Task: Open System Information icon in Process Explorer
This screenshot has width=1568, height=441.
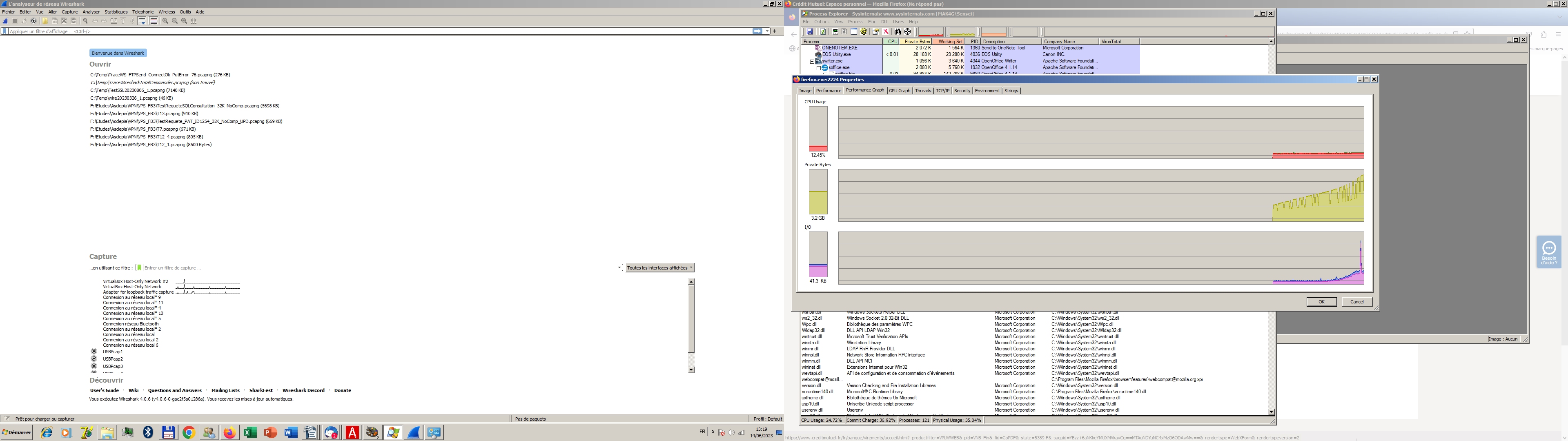Action: 835,32
